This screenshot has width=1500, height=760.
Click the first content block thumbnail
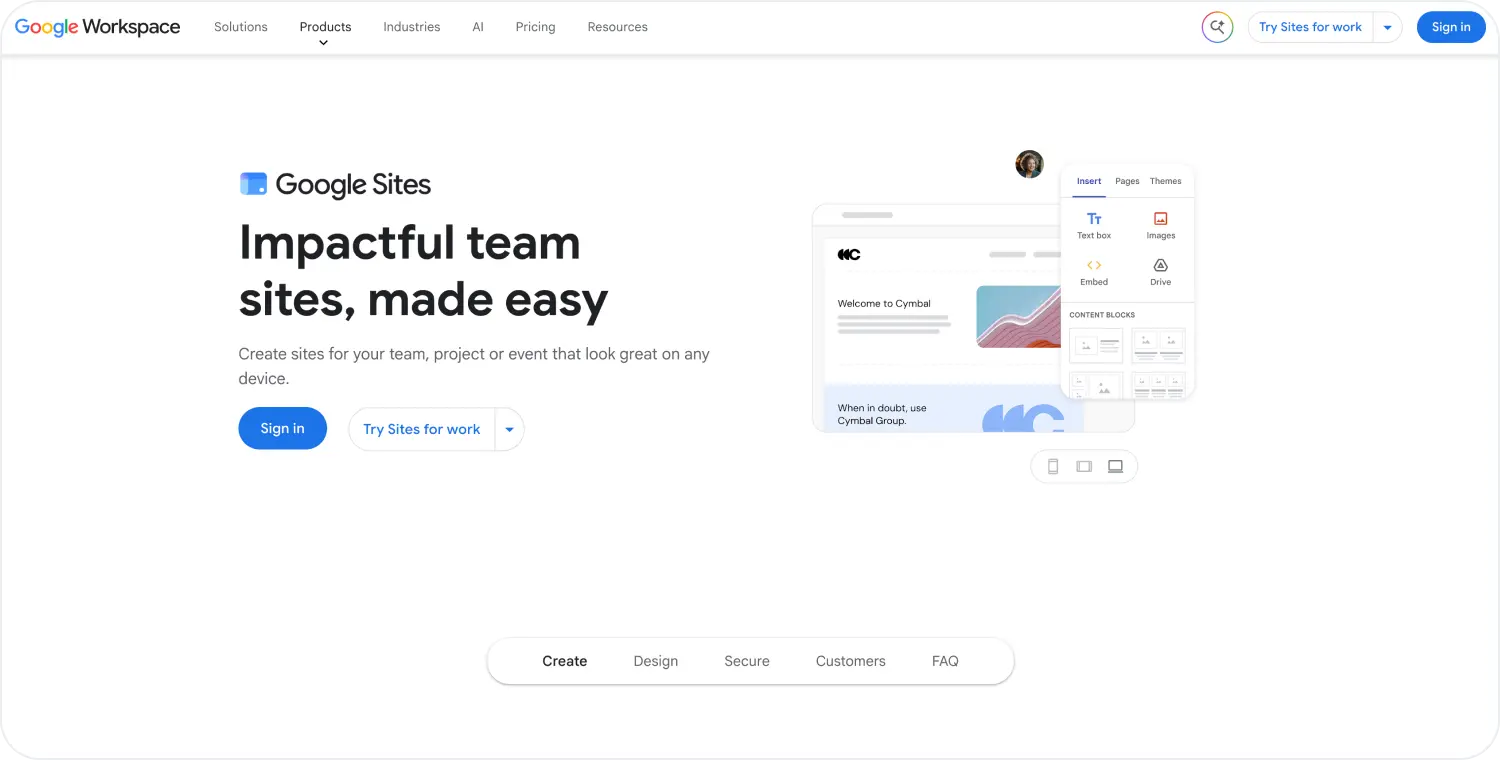tap(1096, 346)
